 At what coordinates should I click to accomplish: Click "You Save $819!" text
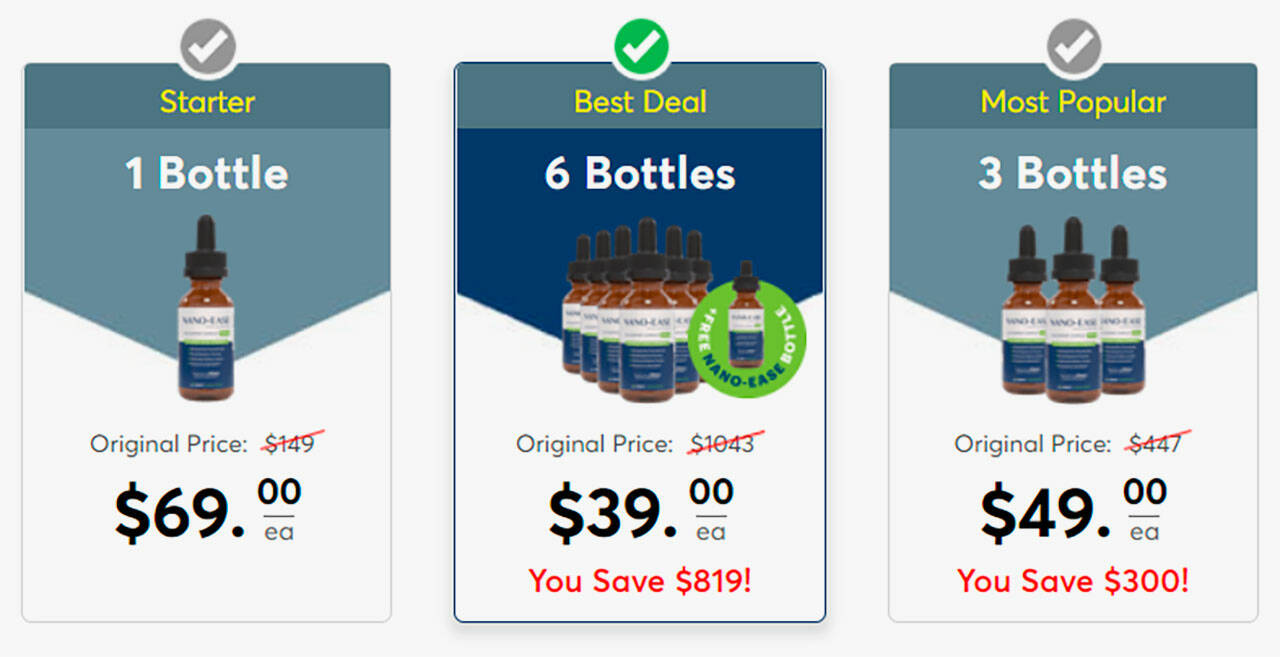tap(640, 581)
